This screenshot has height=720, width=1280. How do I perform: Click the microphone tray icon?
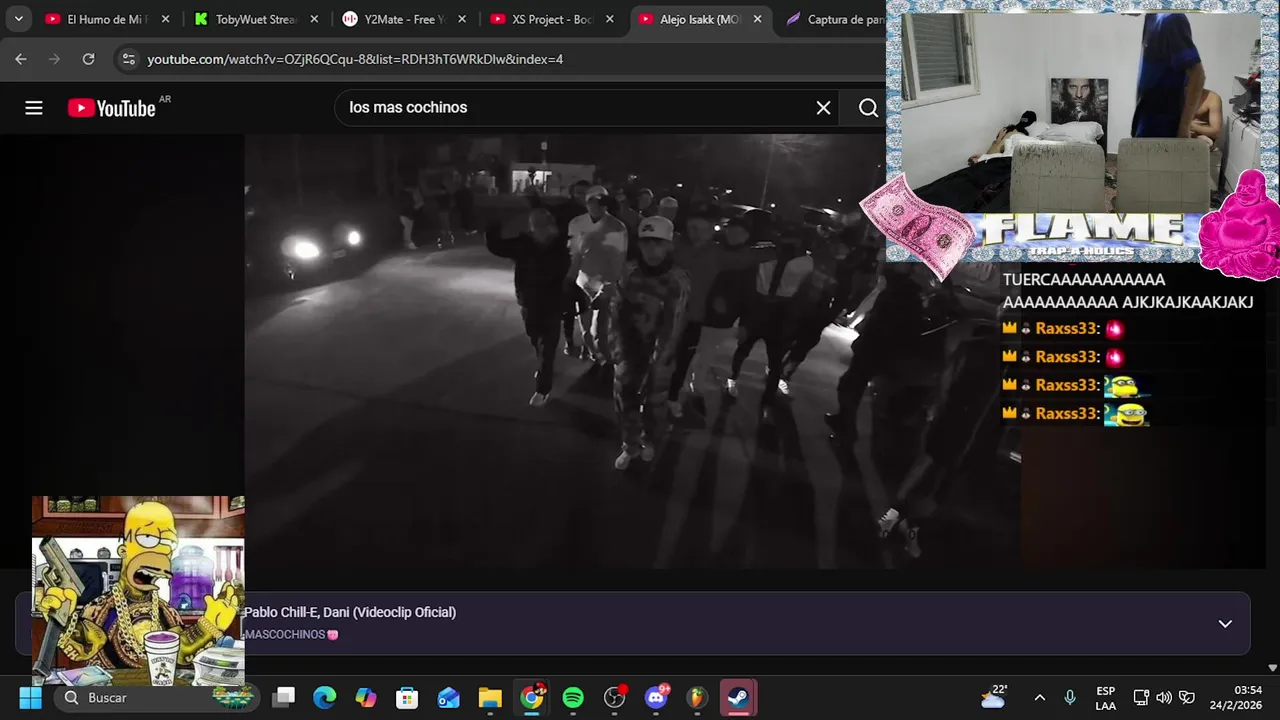click(x=1070, y=697)
